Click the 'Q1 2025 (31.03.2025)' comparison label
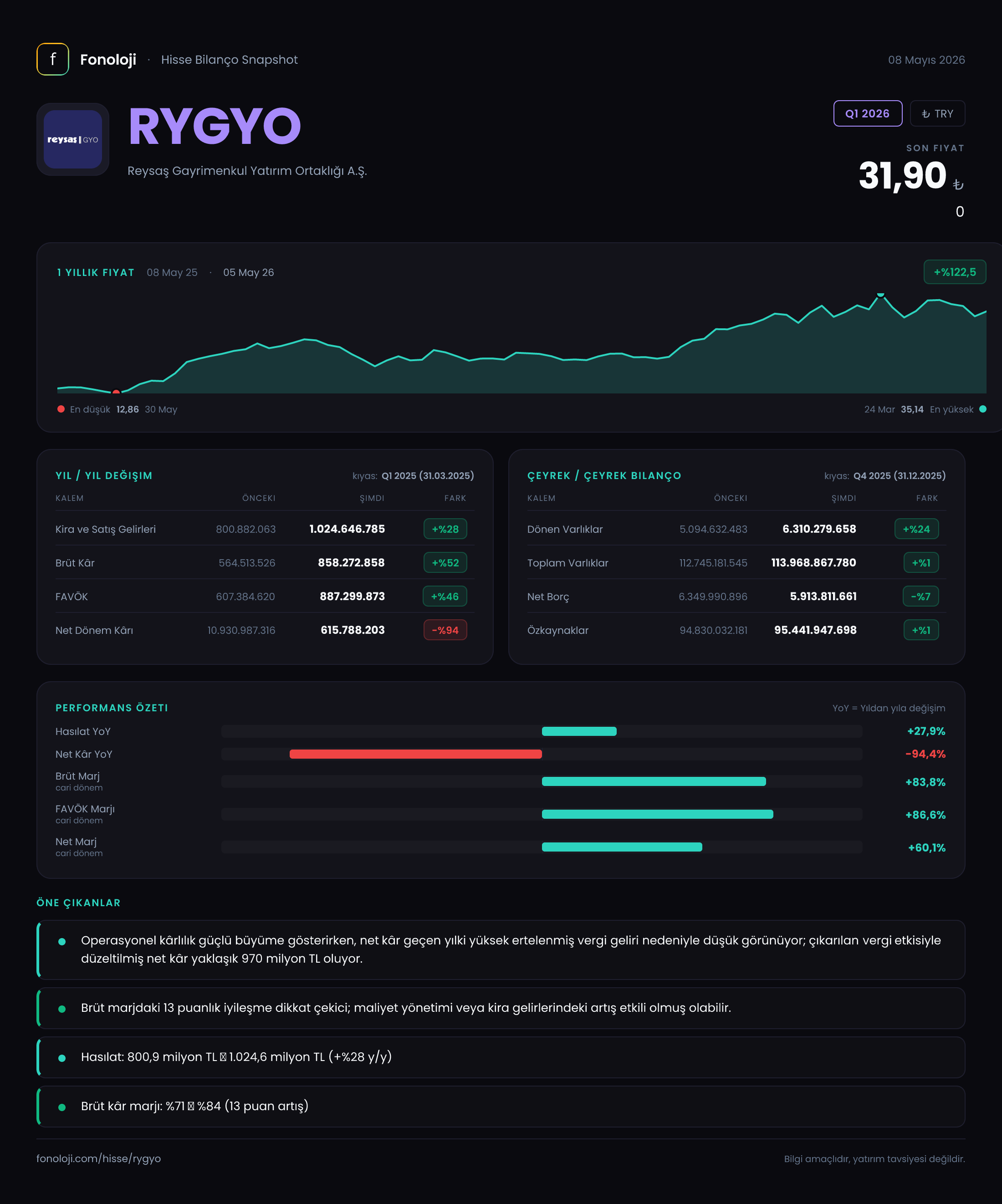The image size is (1002, 1204). click(428, 476)
